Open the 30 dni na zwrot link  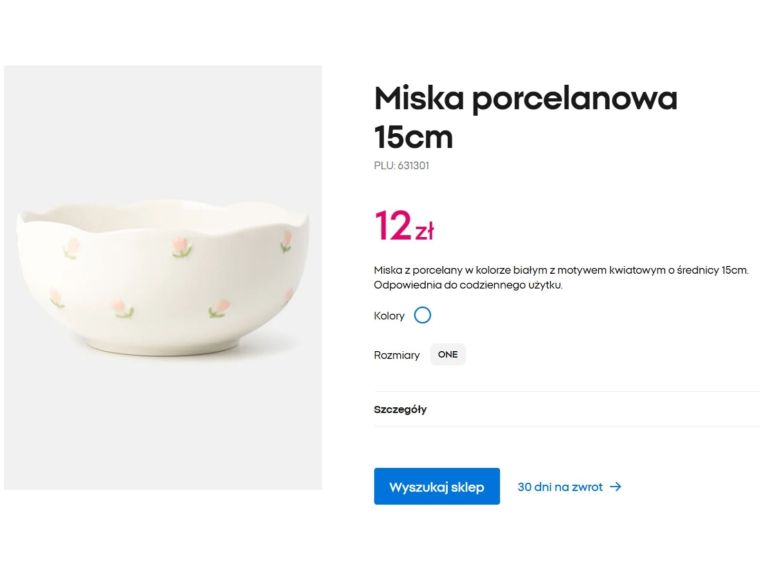tap(560, 487)
